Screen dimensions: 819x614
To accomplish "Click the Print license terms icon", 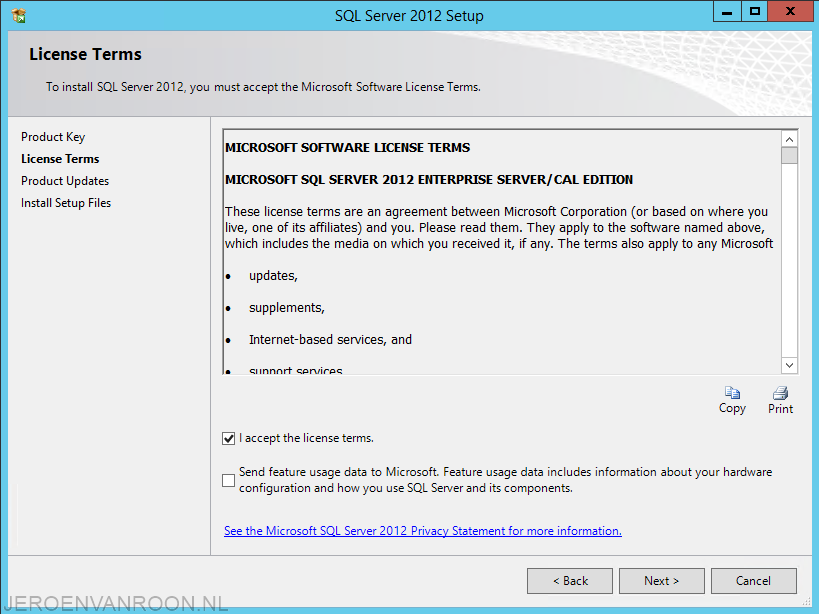I will 780,393.
